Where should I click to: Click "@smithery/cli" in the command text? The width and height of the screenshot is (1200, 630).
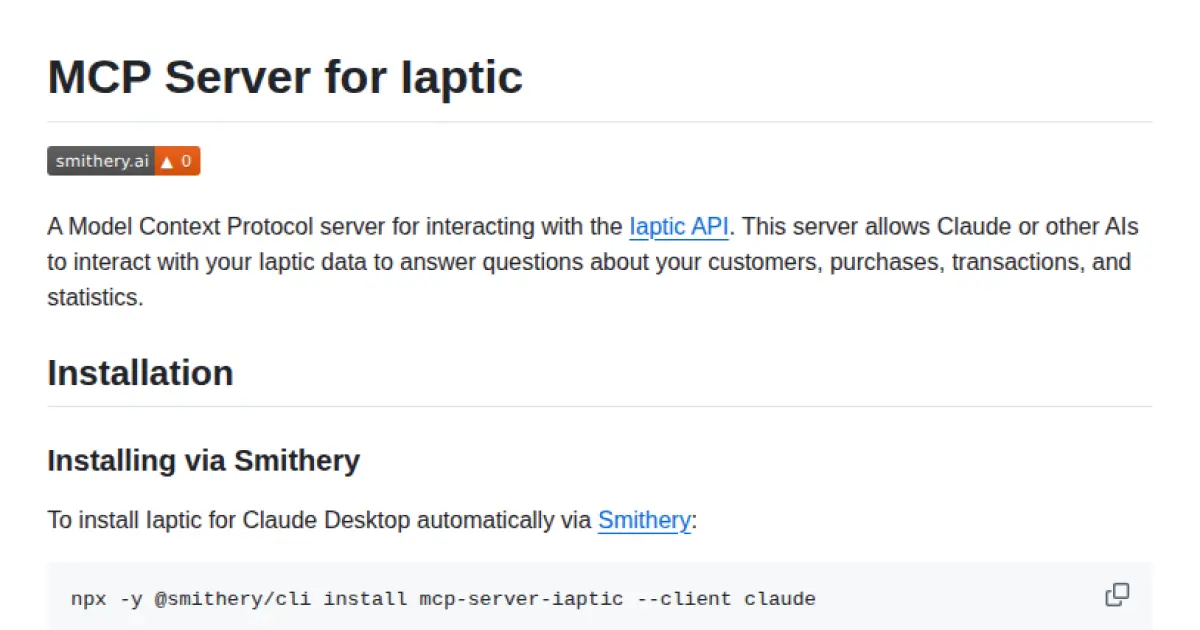point(234,598)
